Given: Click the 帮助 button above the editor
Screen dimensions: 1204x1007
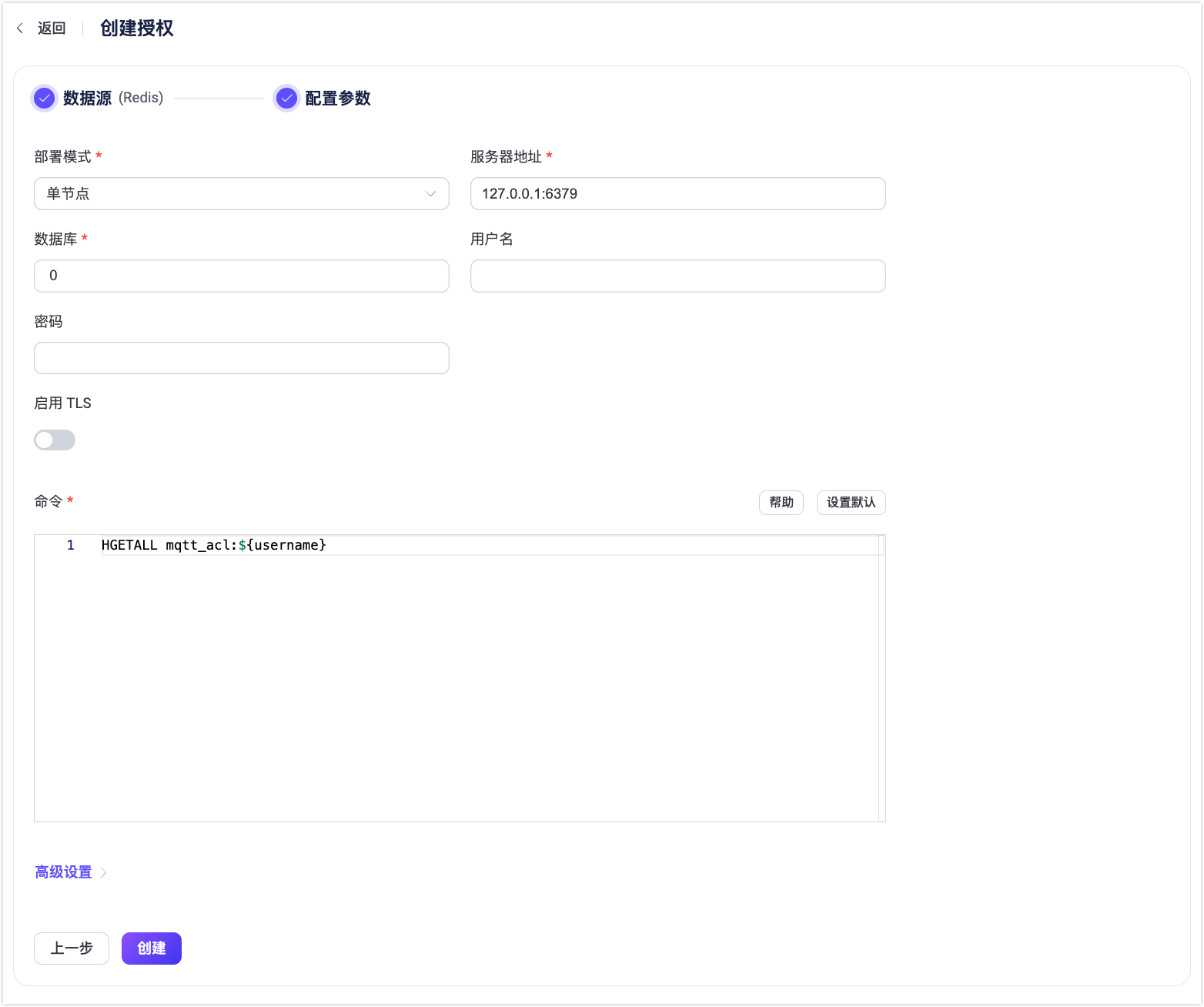Looking at the screenshot, I should pos(781,502).
